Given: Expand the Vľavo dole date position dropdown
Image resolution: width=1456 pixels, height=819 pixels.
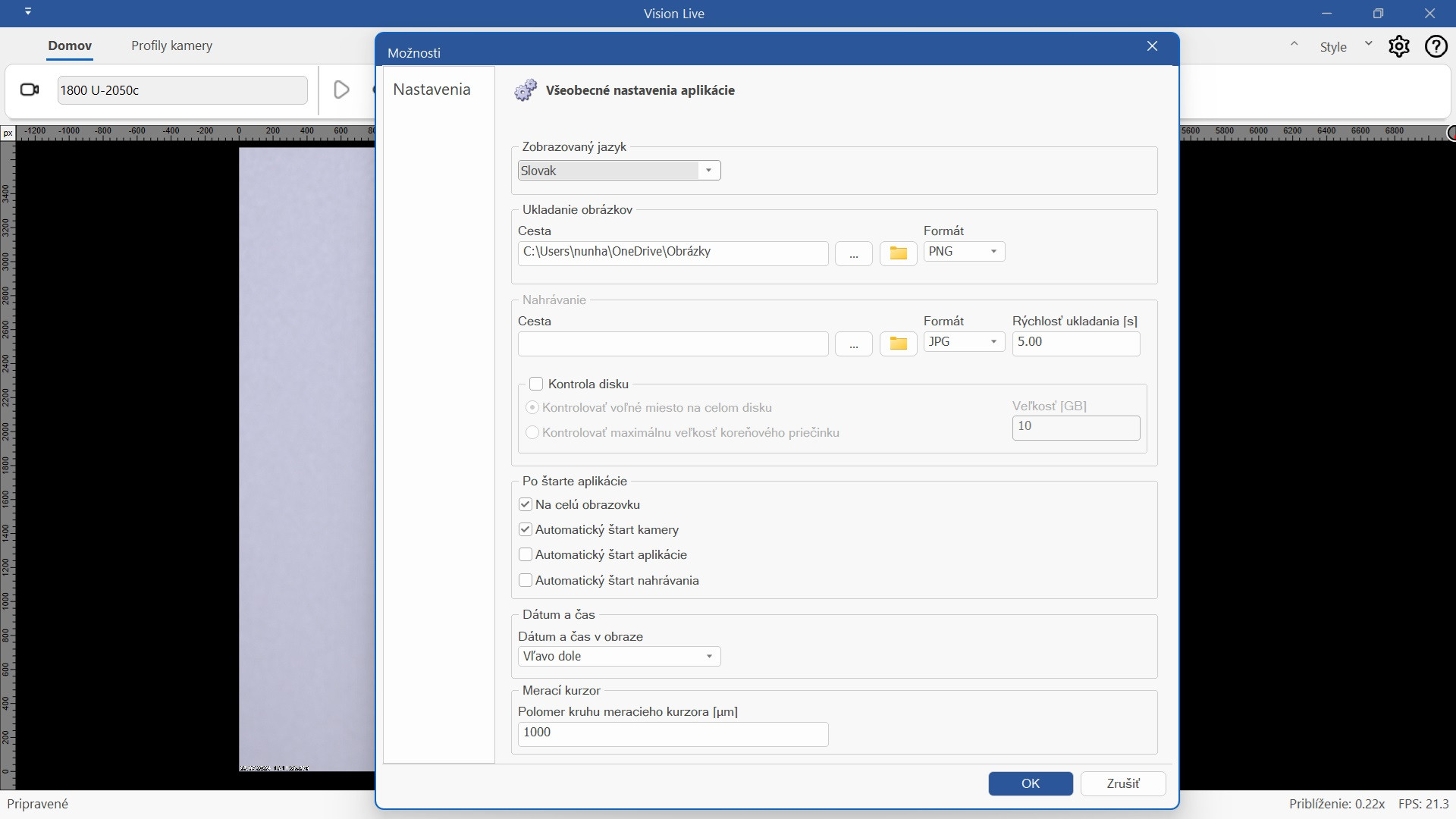Looking at the screenshot, I should point(619,657).
